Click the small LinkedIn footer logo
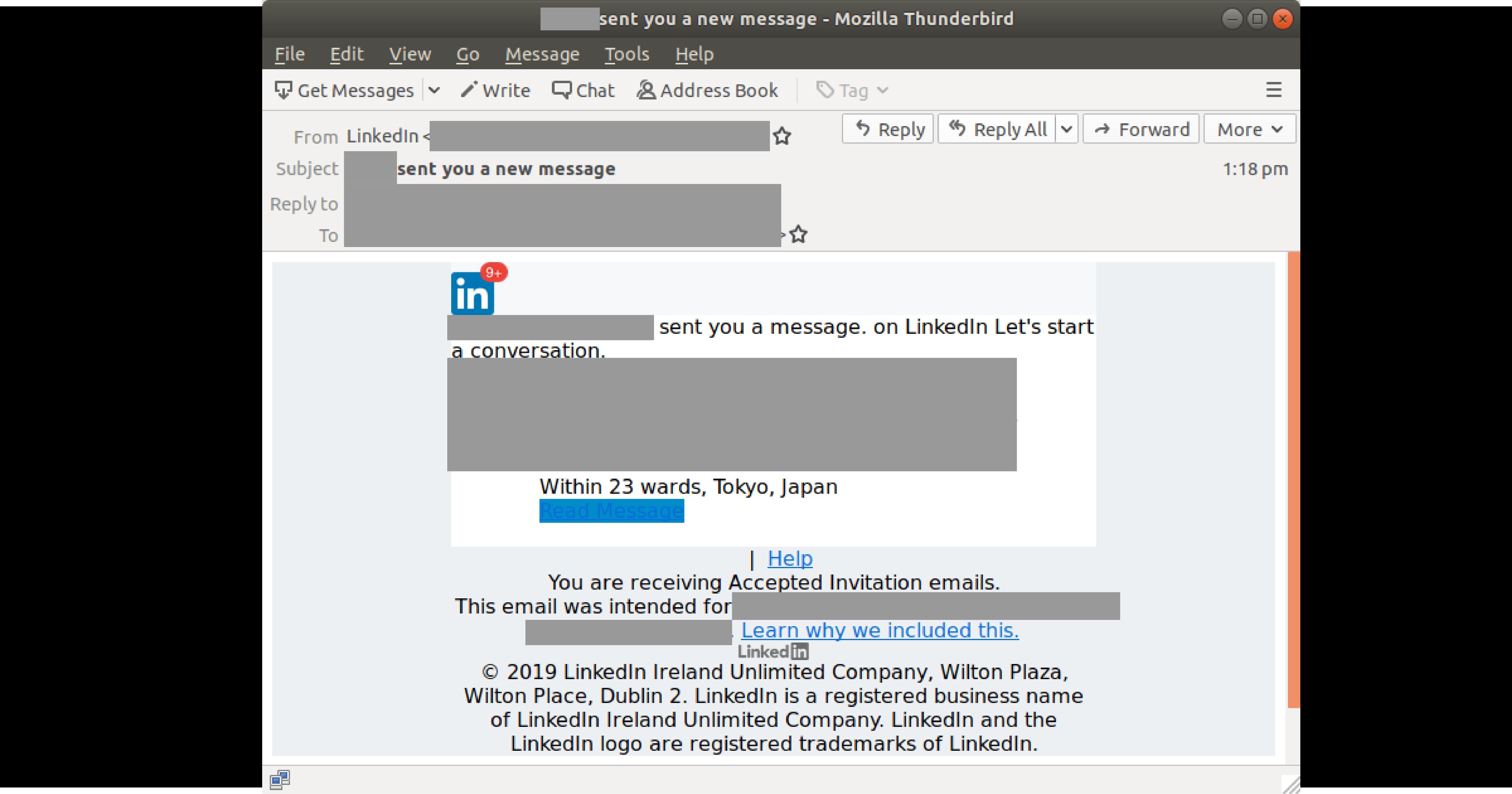The height and width of the screenshot is (794, 1512). [773, 651]
